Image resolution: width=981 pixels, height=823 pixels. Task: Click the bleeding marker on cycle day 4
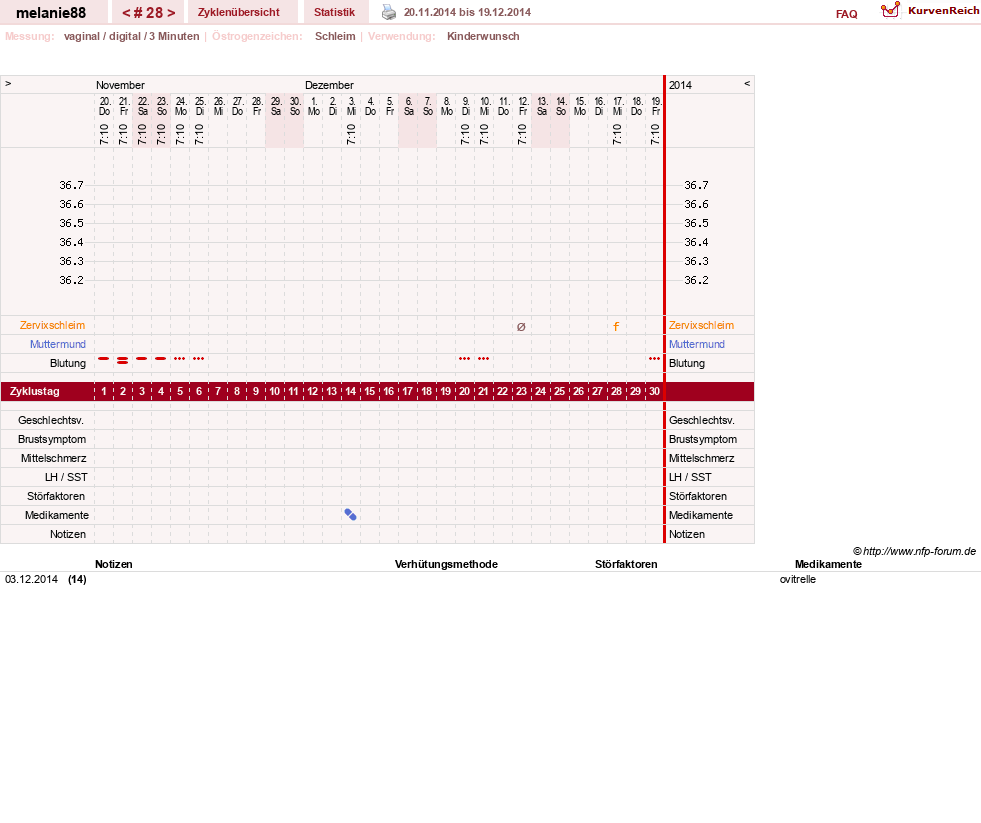click(161, 359)
